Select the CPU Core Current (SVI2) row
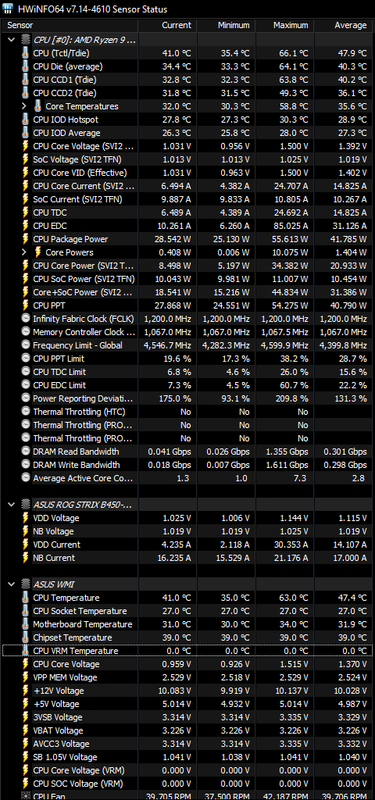Viewport: 375px width, 800px height. pos(187,186)
